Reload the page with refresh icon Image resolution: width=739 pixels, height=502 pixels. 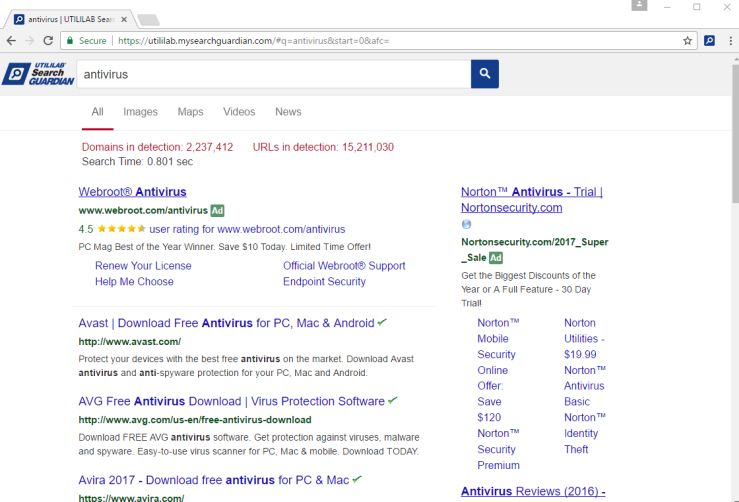point(48,41)
